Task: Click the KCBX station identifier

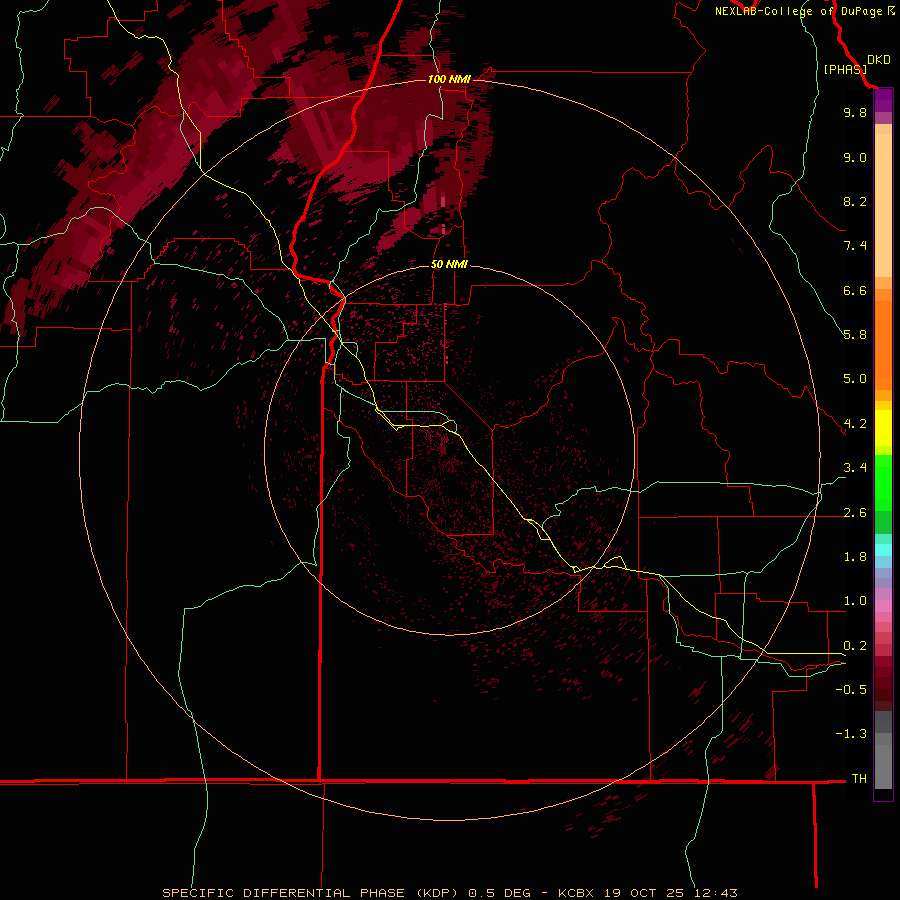Action: [578, 893]
